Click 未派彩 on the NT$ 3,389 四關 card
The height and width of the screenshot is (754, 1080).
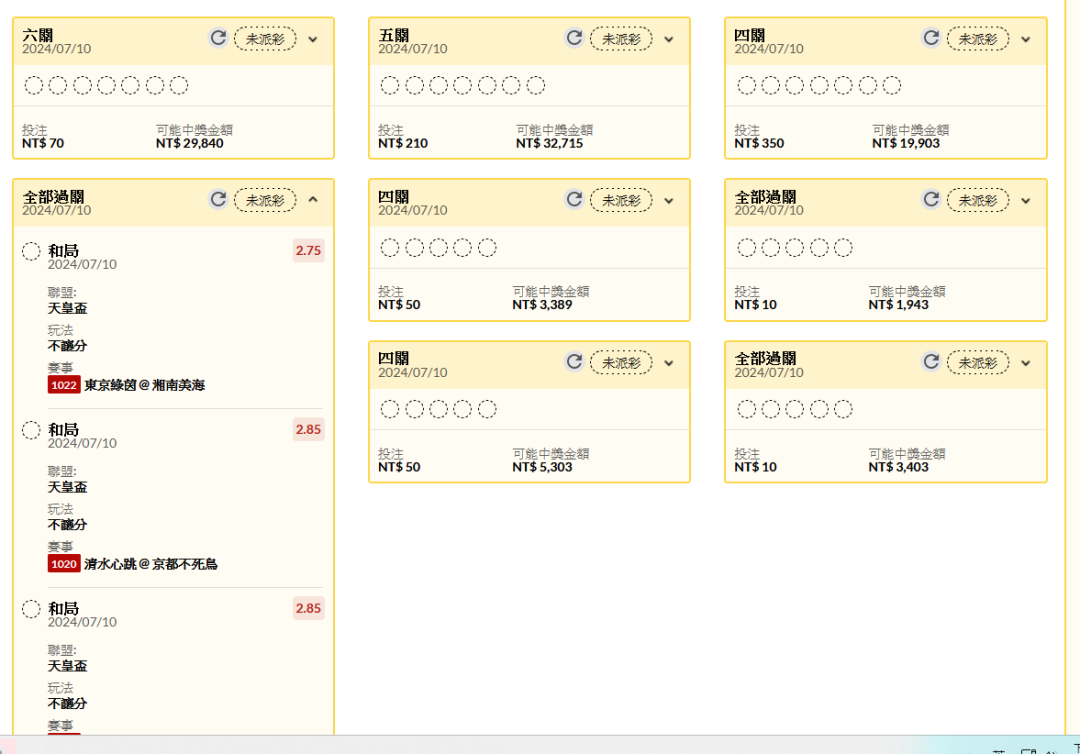pyautogui.click(x=621, y=200)
